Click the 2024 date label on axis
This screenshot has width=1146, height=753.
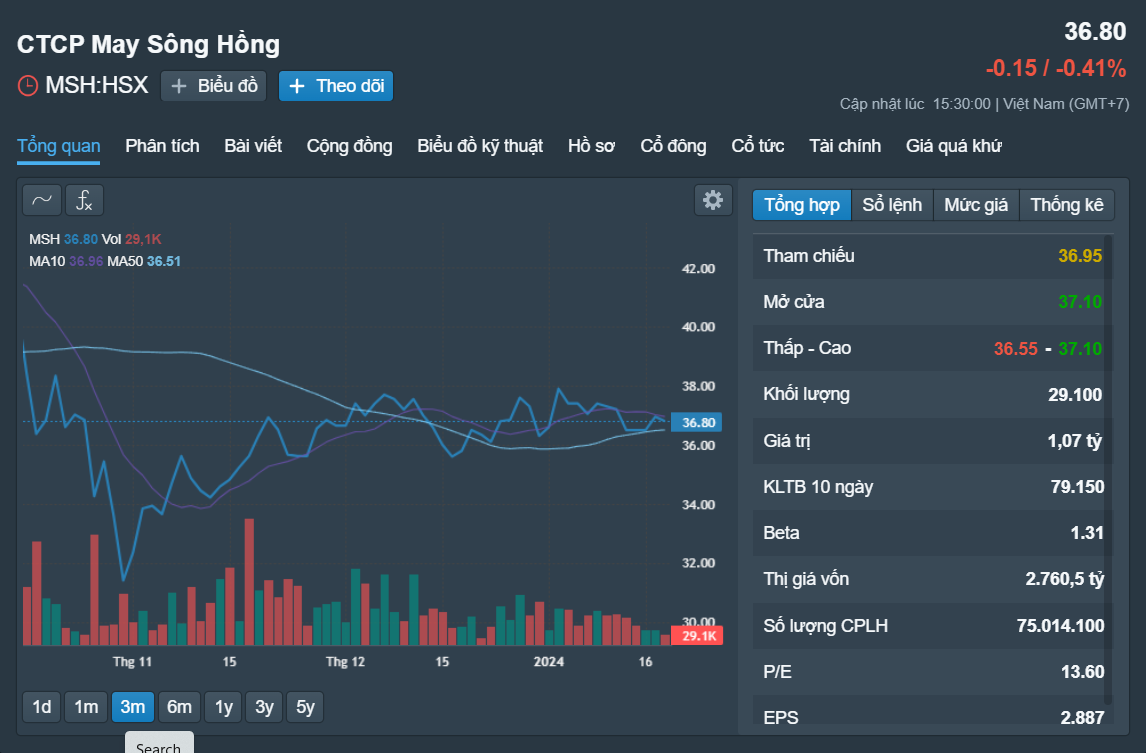549,662
